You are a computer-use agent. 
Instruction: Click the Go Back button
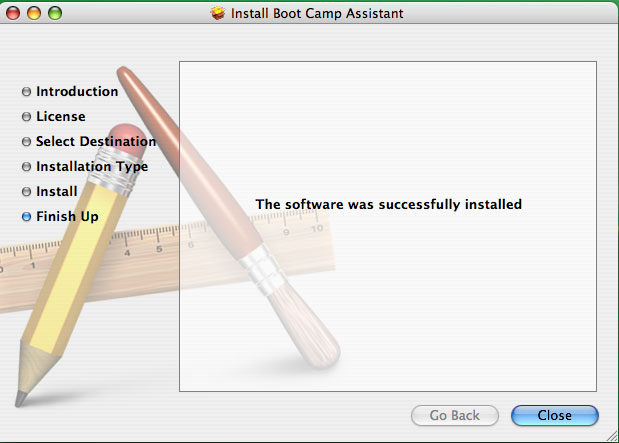click(455, 415)
